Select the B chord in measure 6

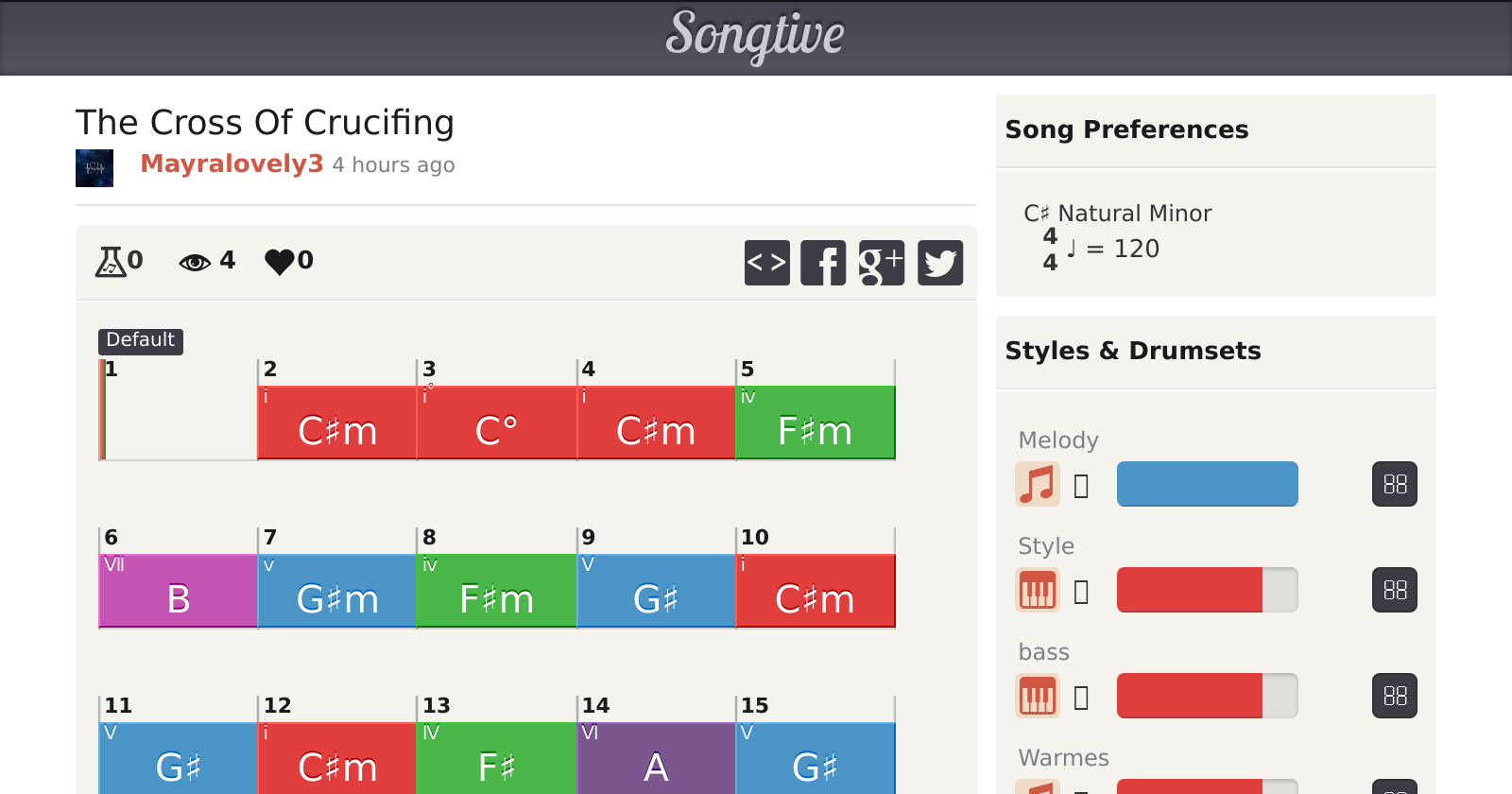178,598
